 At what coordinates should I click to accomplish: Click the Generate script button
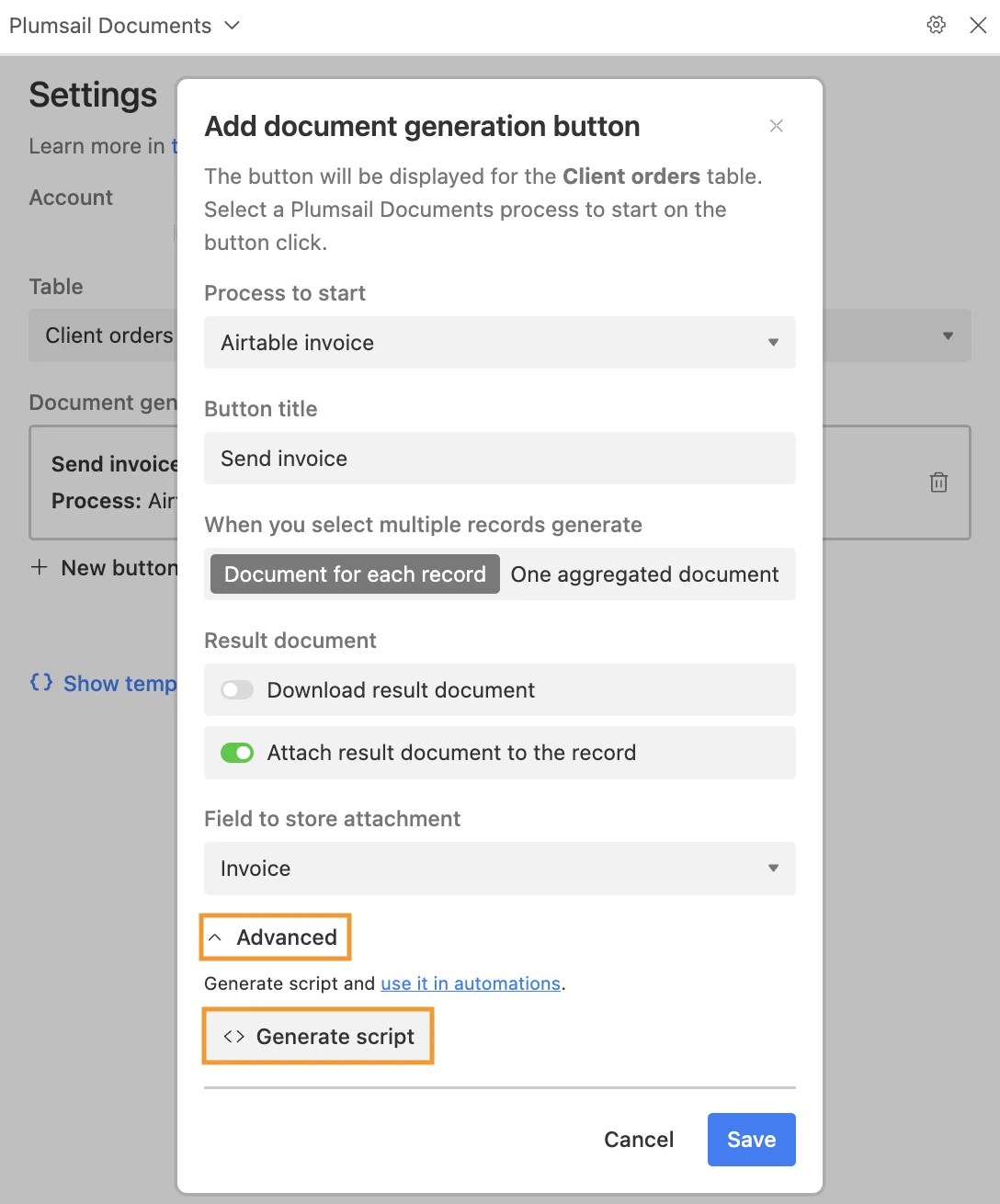pos(317,1036)
